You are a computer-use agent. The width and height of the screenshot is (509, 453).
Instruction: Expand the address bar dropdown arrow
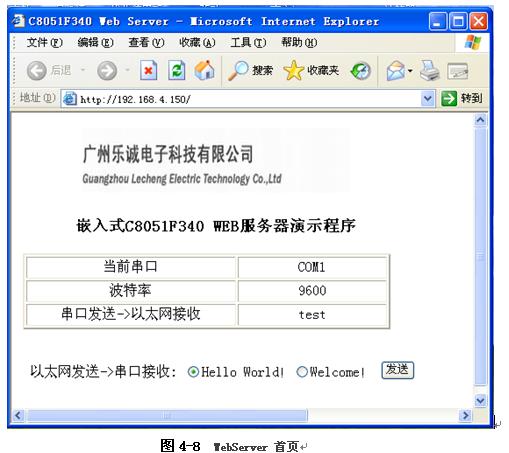point(428,99)
